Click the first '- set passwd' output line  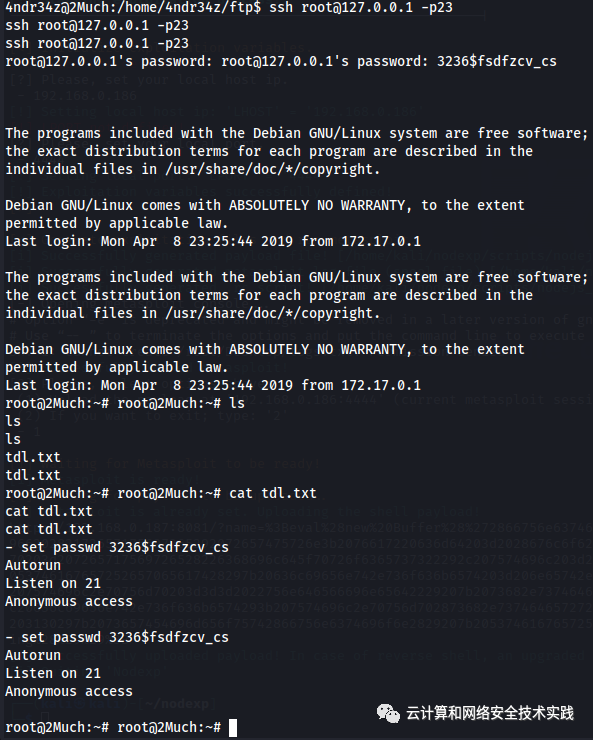(x=117, y=547)
